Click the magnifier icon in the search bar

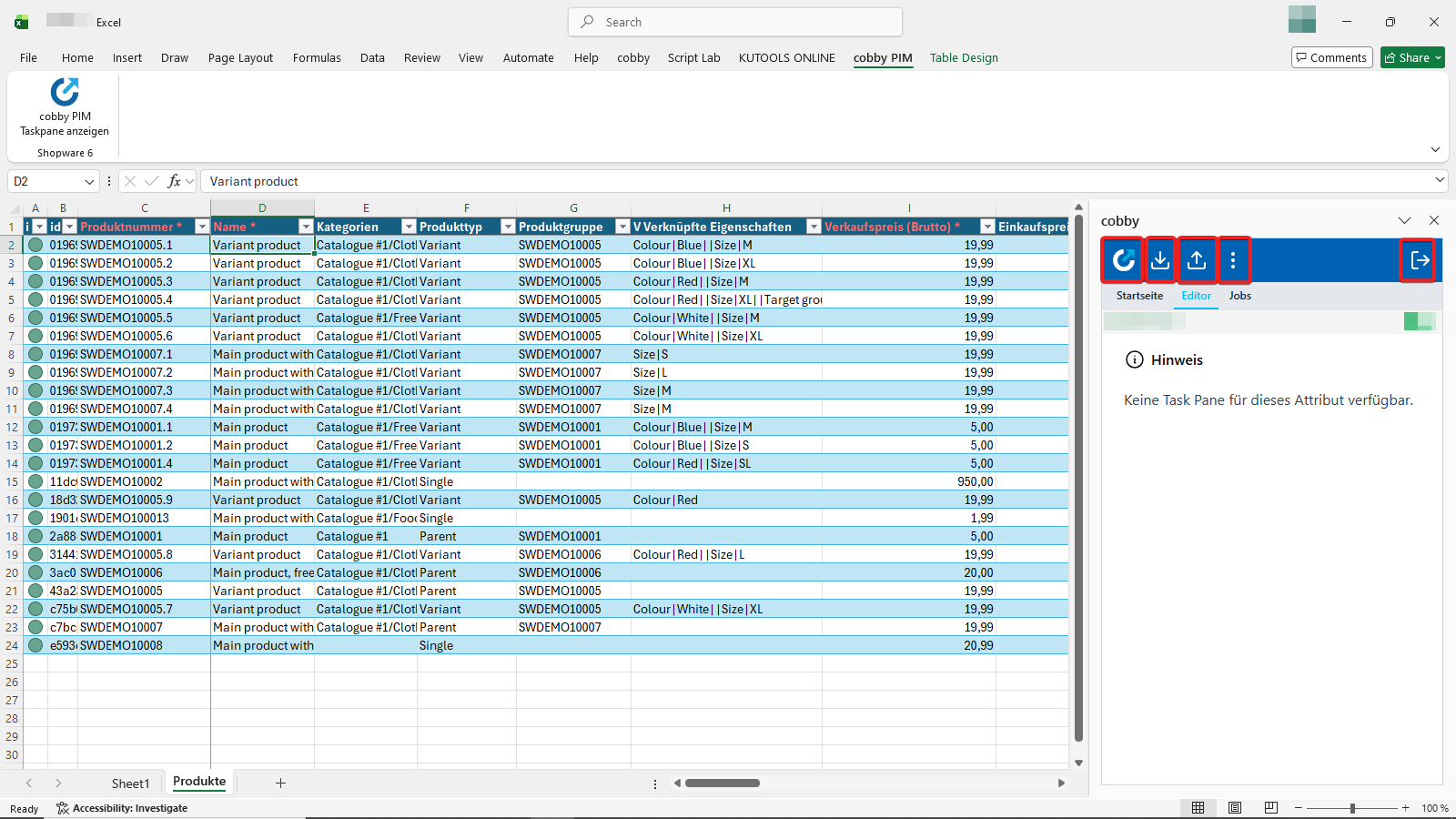(x=587, y=22)
